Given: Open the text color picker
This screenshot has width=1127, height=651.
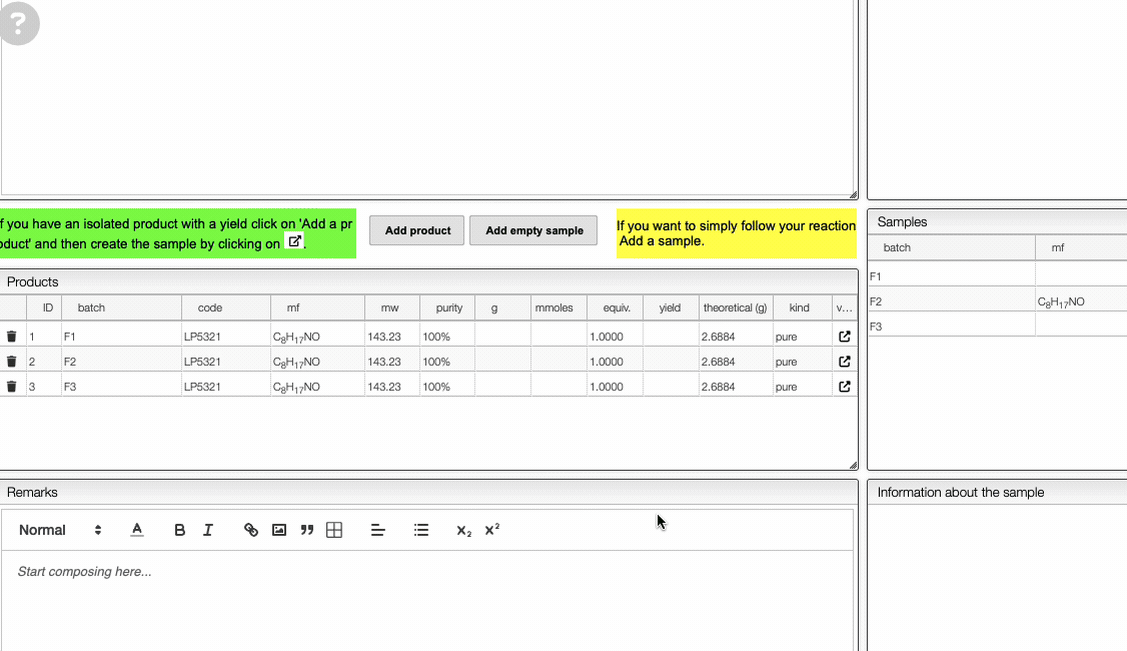Looking at the screenshot, I should point(137,530).
